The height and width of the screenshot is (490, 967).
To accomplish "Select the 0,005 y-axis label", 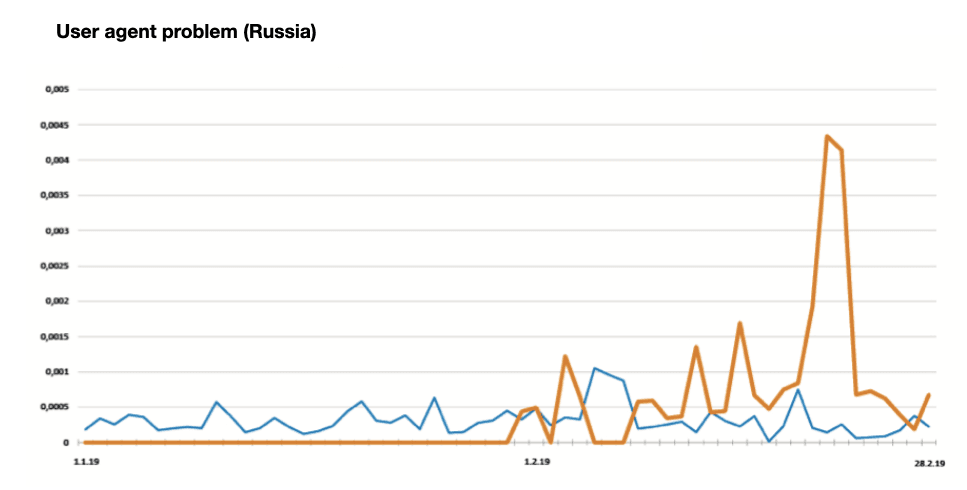I will pyautogui.click(x=57, y=89).
